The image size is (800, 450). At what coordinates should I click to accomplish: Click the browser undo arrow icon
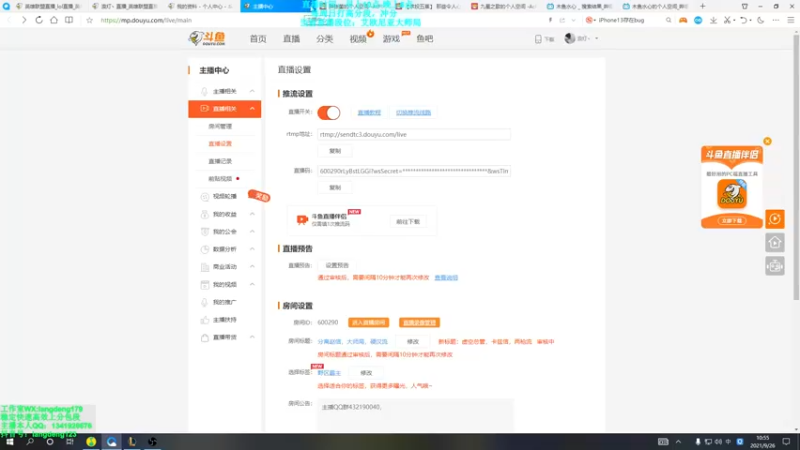coord(743,20)
